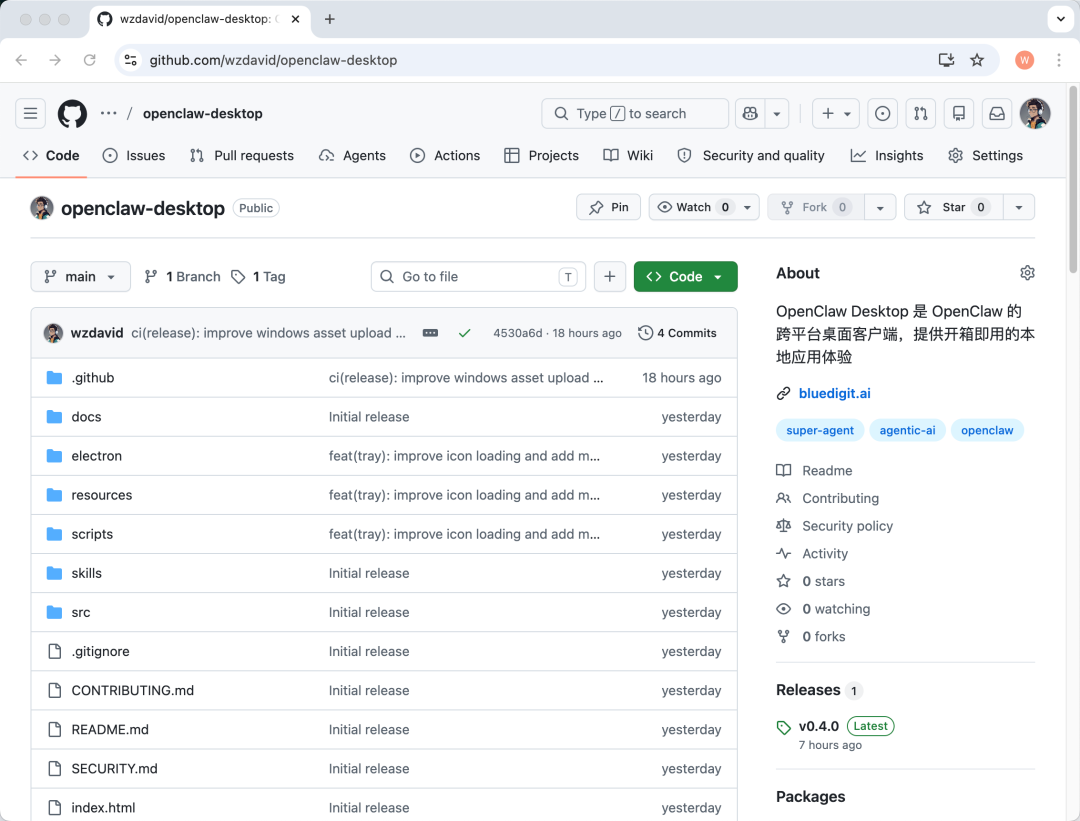Open the Star lists dropdown arrow
This screenshot has height=821, width=1080.
click(x=1019, y=207)
